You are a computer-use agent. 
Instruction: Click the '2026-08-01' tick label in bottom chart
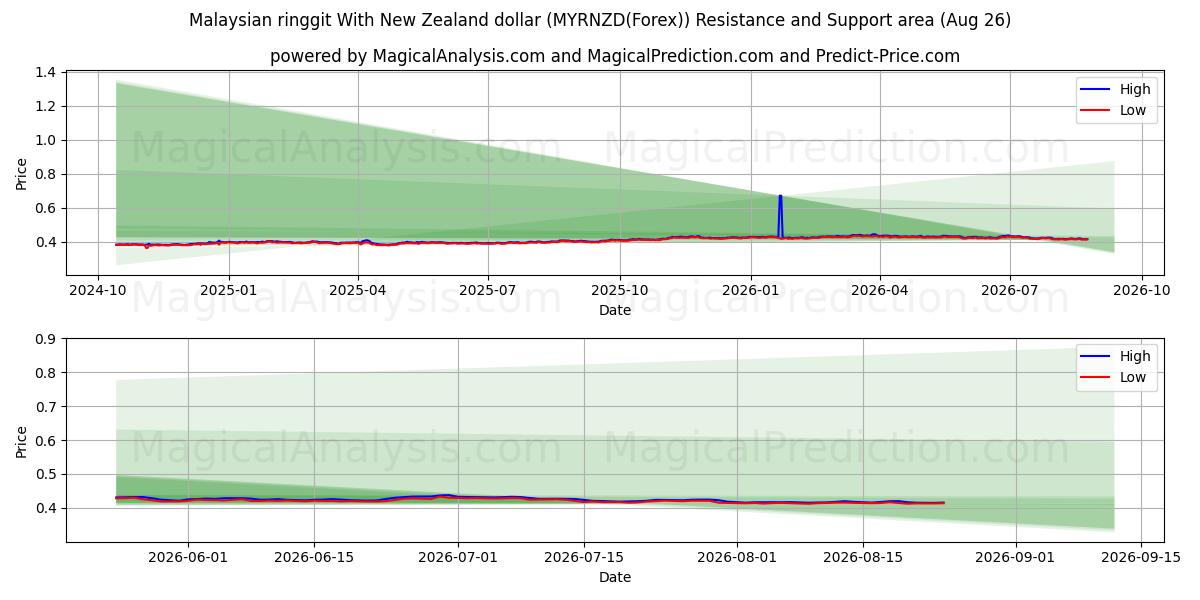[737, 558]
